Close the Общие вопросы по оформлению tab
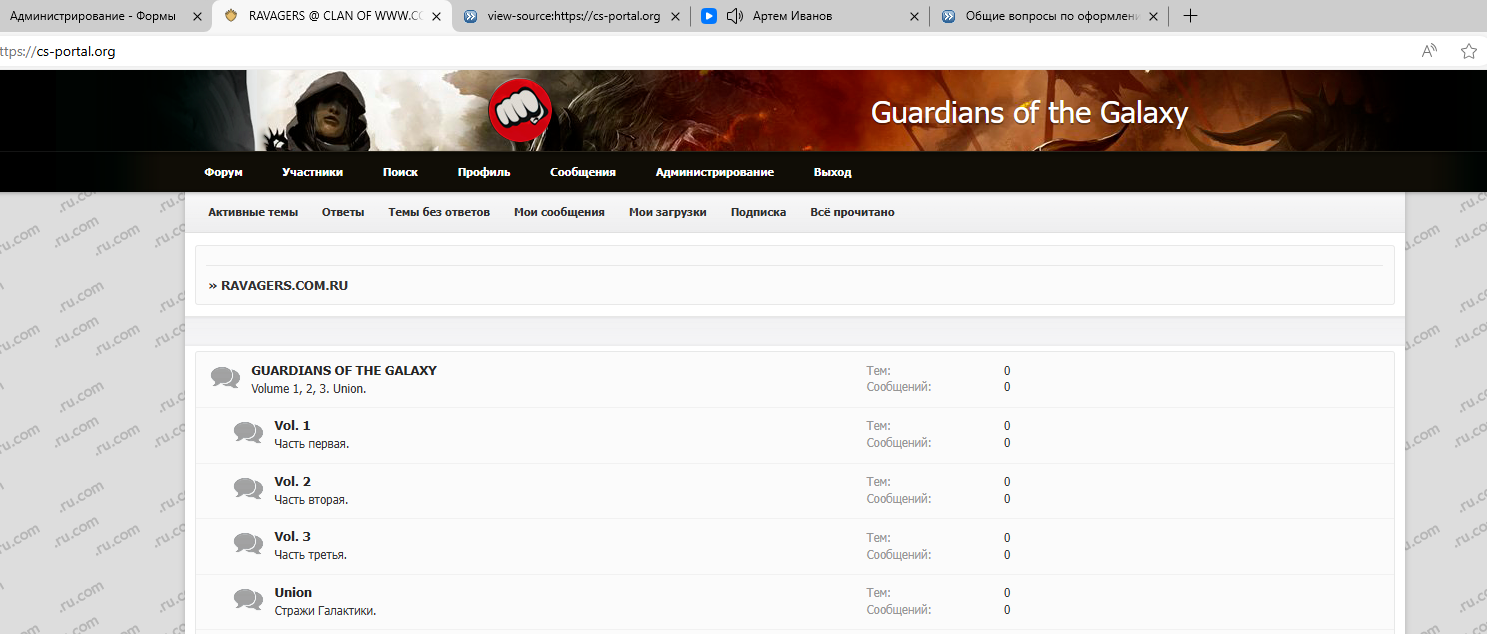 point(1153,16)
